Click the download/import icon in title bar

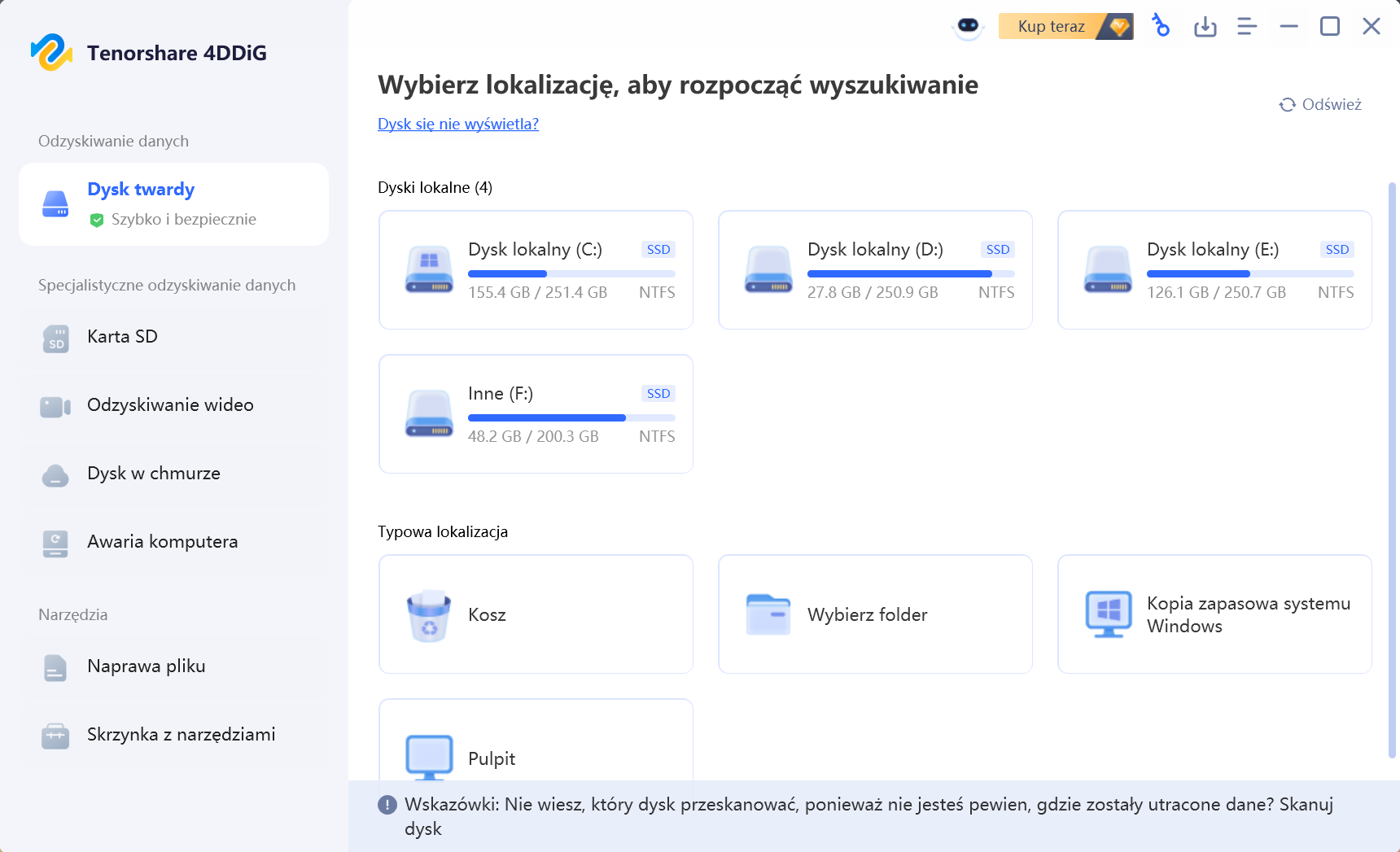(1205, 27)
